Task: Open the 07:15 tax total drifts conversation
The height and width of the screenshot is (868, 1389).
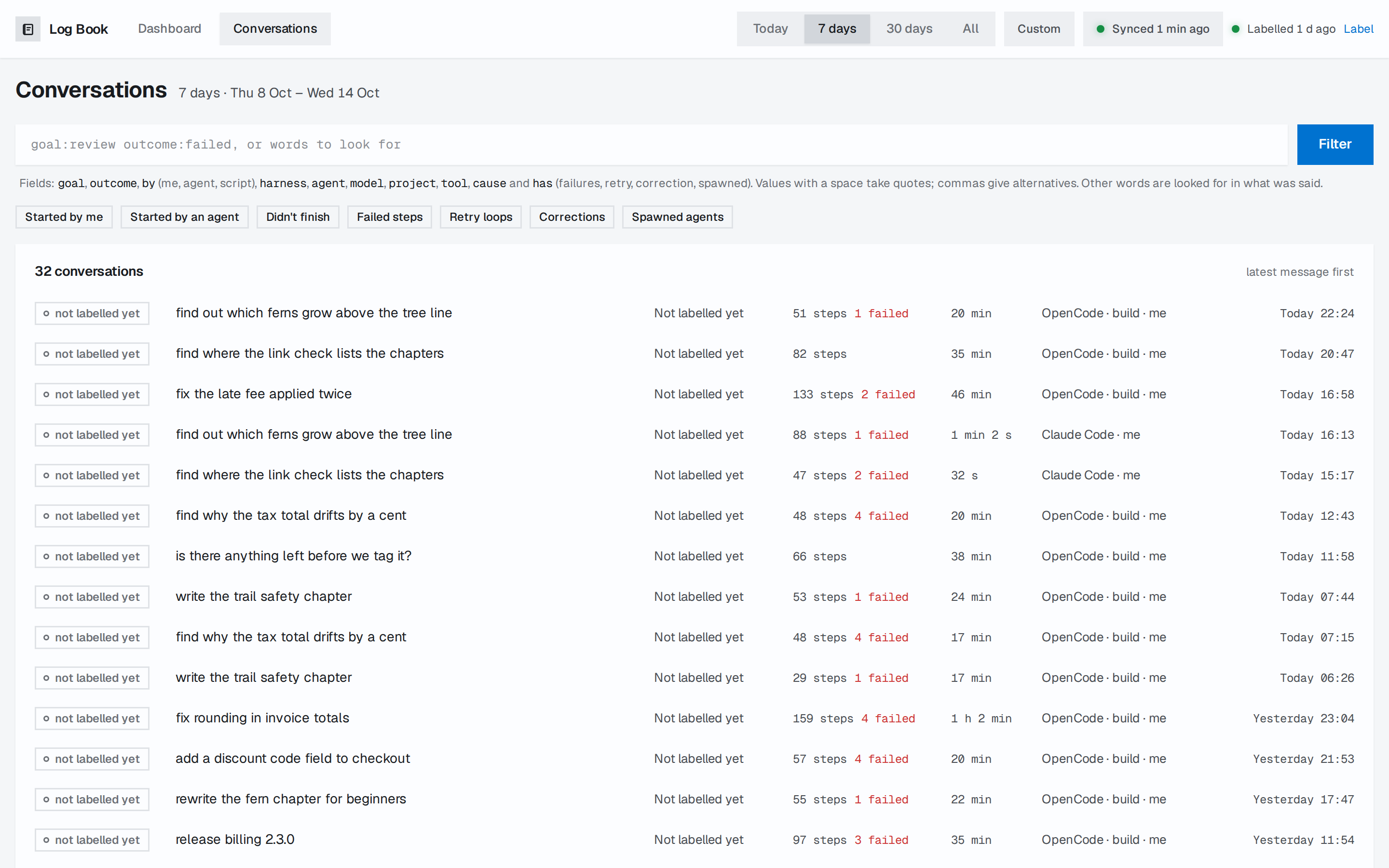Action: (694, 637)
